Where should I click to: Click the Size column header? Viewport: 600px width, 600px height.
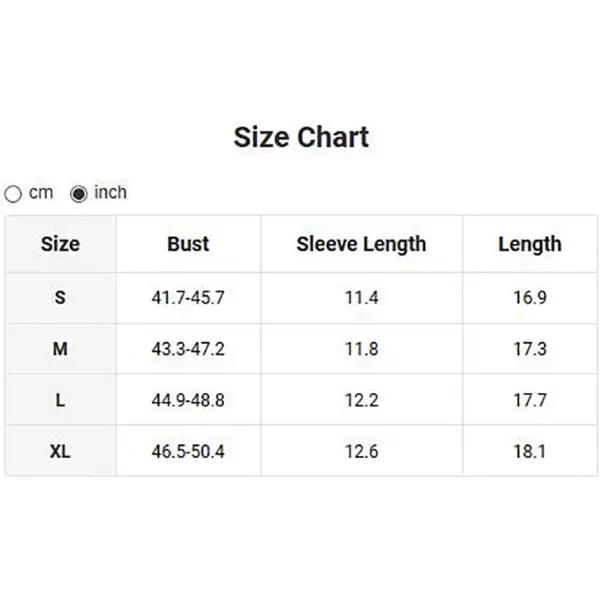60,244
